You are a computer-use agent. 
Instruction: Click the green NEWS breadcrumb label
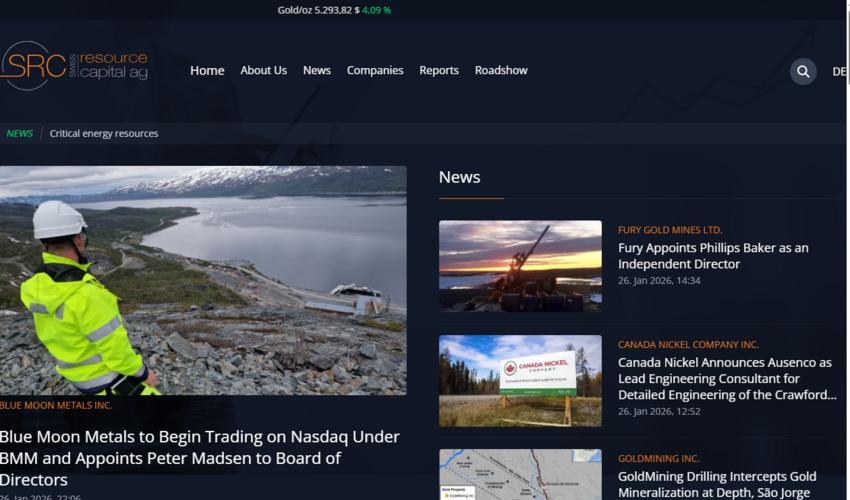[x=20, y=133]
